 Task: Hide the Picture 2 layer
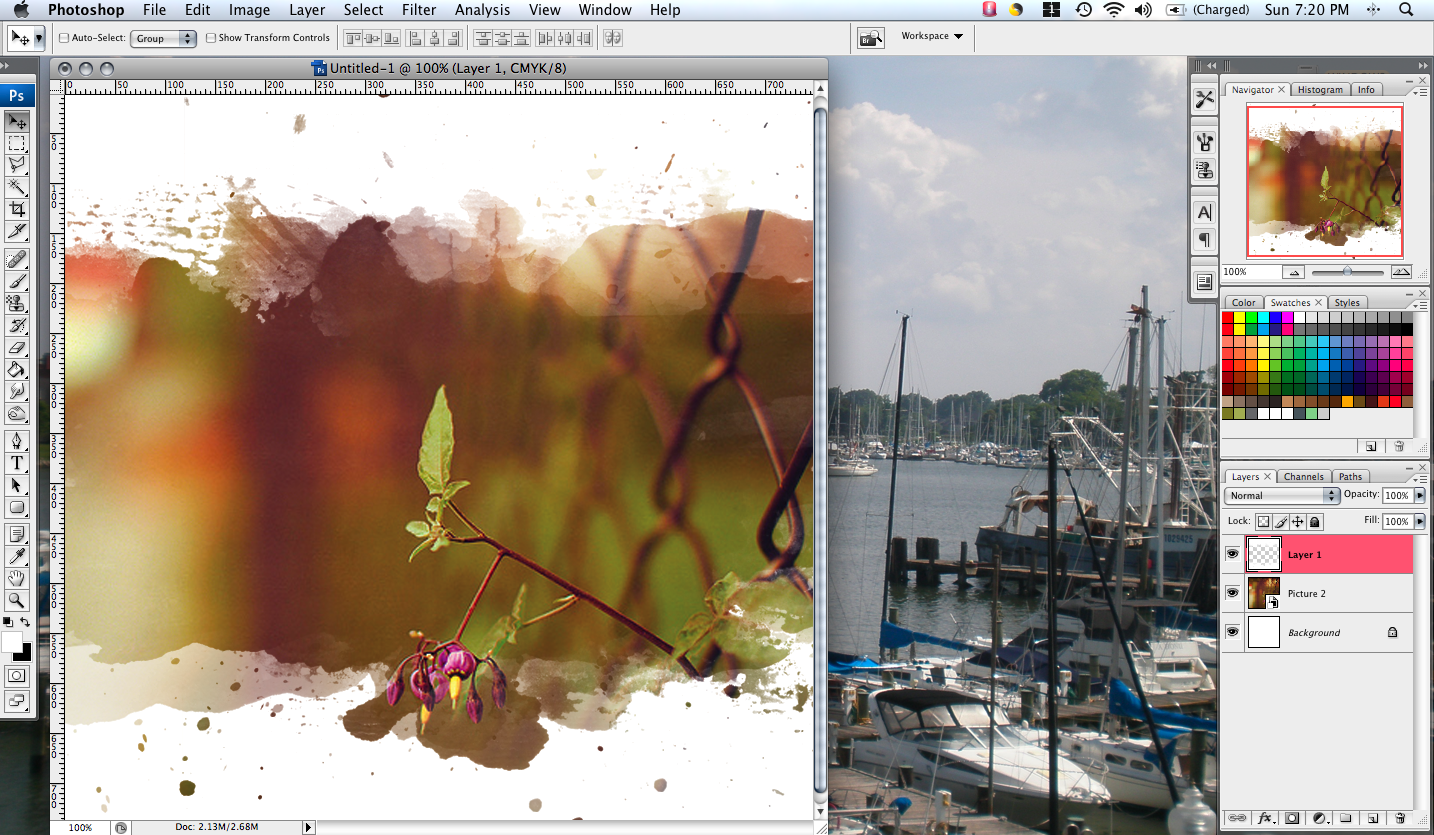click(x=1233, y=592)
